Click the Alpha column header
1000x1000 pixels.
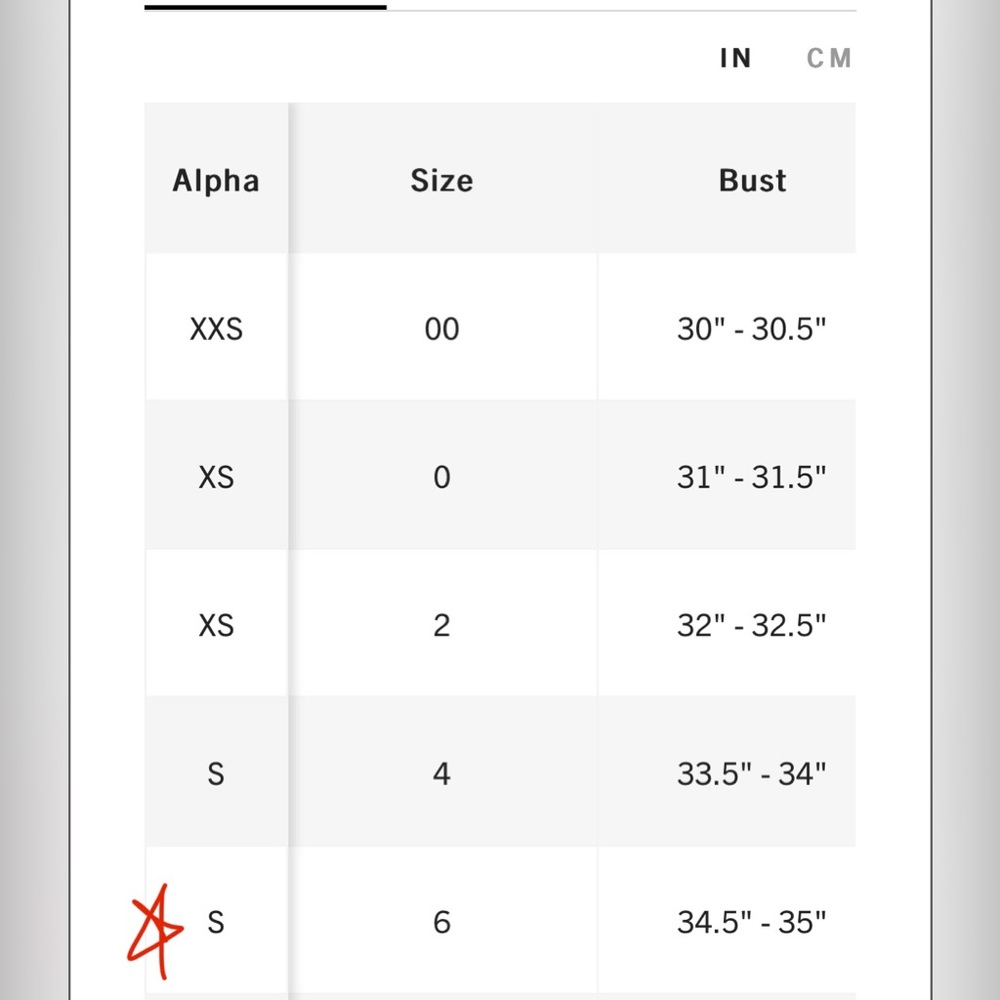coord(216,181)
